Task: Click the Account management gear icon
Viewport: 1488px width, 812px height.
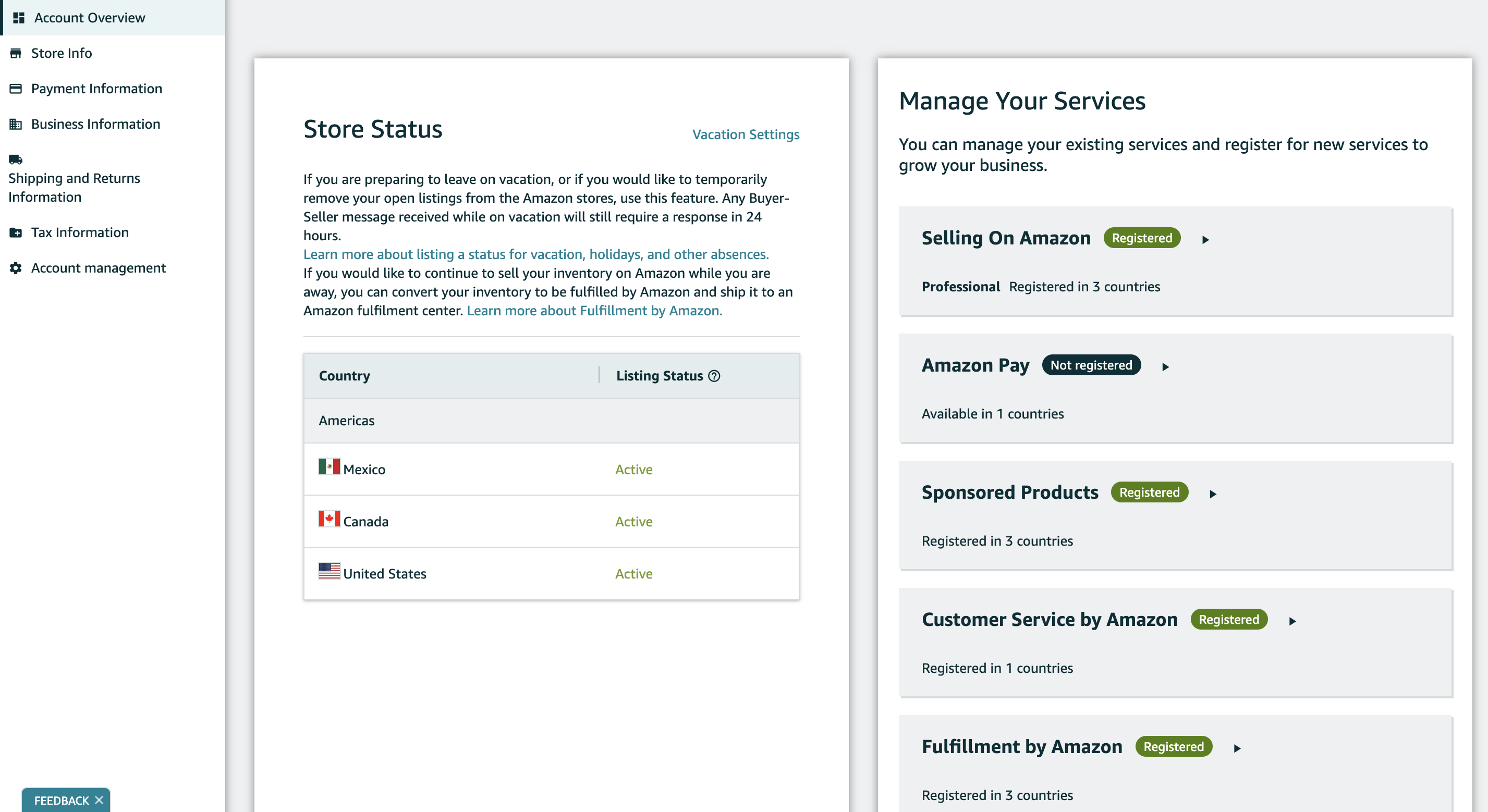Action: coord(16,268)
